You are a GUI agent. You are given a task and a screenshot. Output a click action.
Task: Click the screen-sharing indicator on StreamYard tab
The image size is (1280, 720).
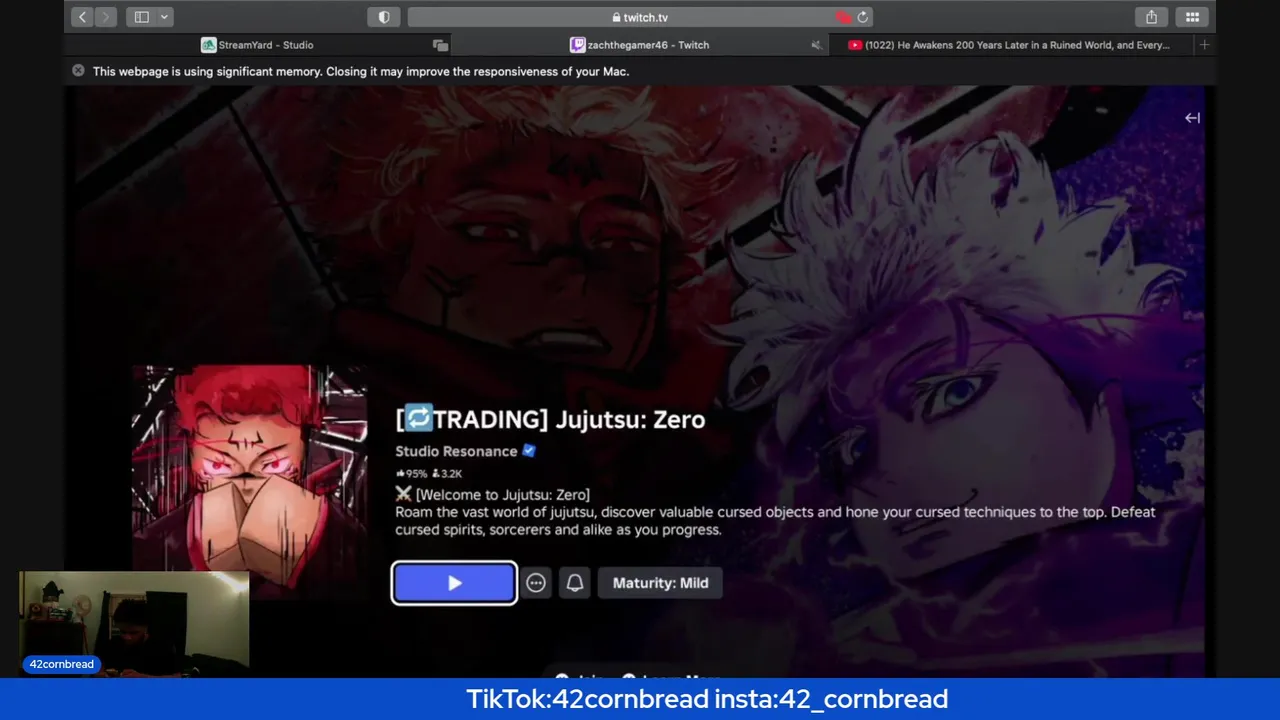439,45
